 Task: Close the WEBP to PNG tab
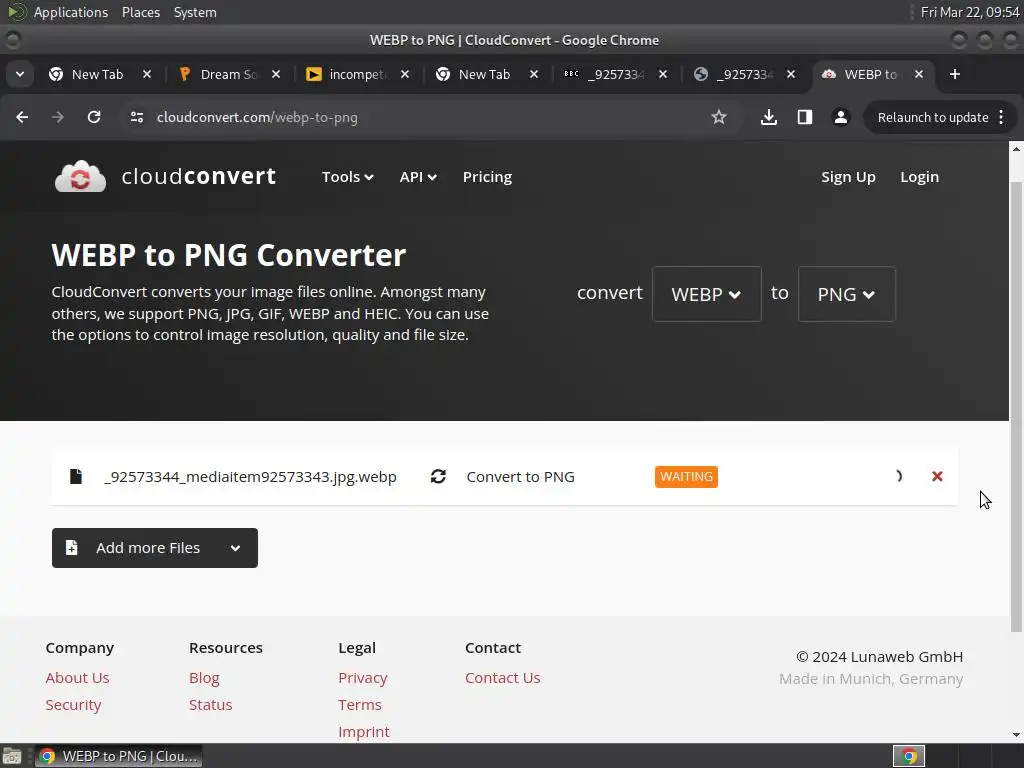[x=919, y=74]
